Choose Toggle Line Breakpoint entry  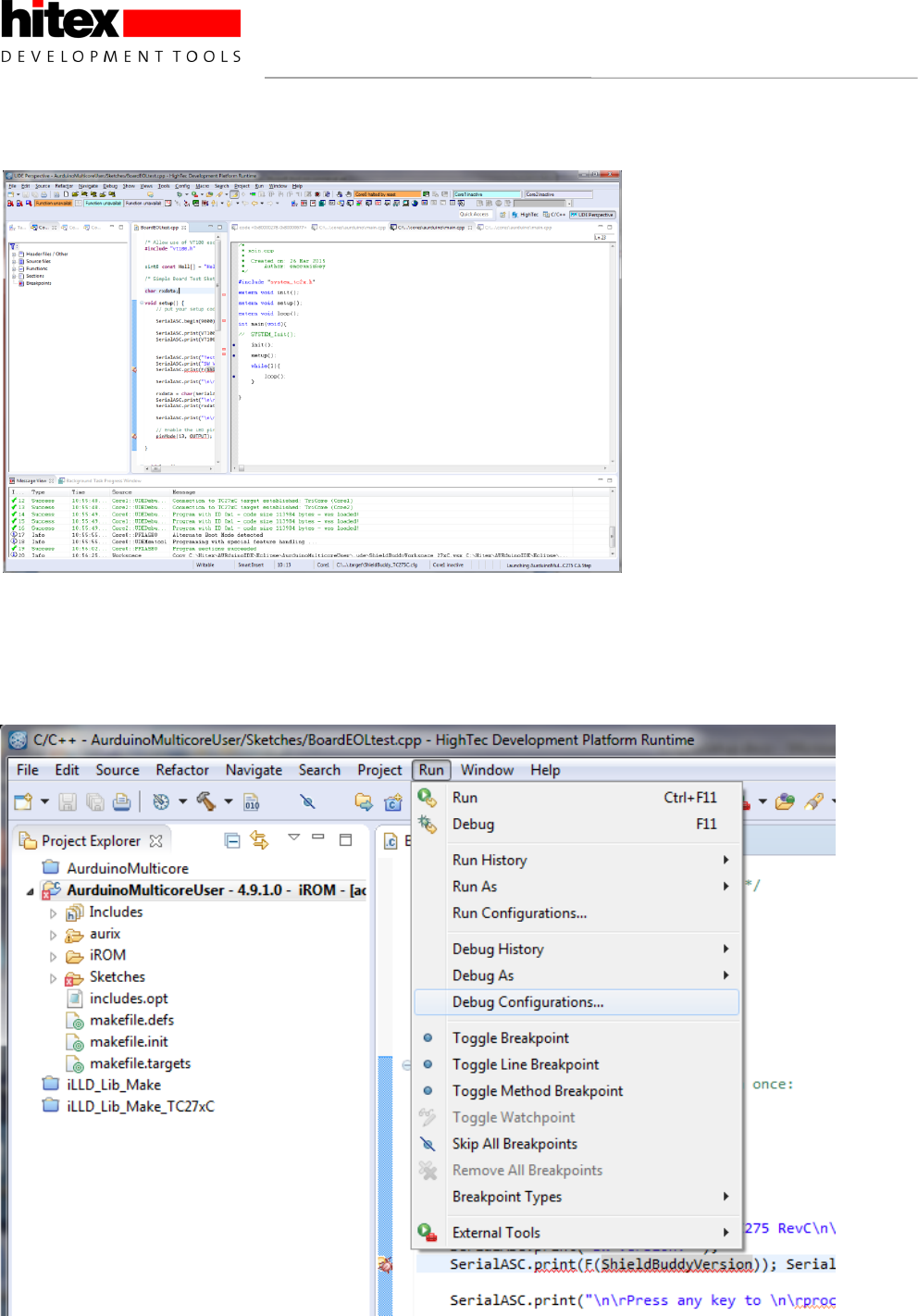click(577, 1064)
